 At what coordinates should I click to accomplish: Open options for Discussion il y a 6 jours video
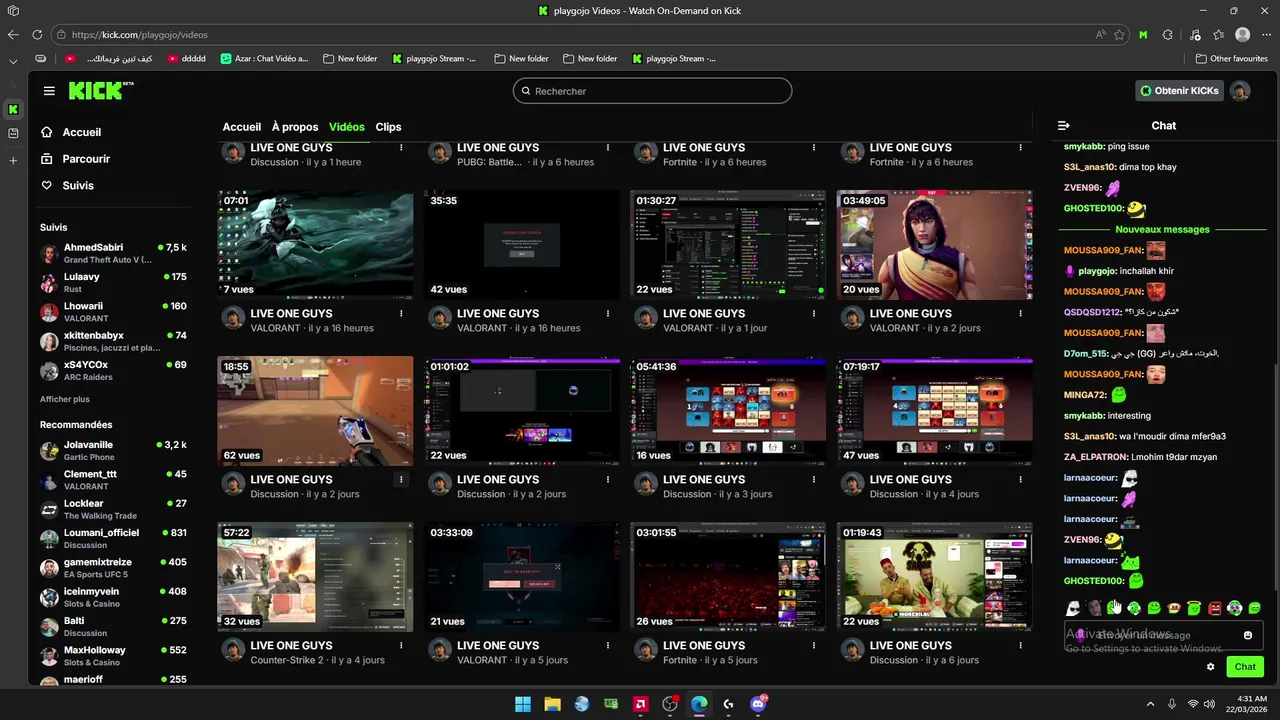(1020, 645)
